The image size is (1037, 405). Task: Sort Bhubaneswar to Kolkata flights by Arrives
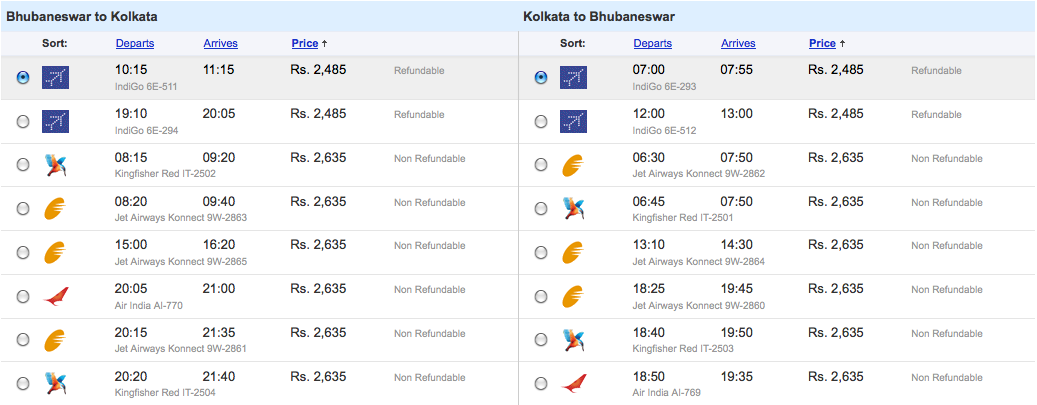220,44
